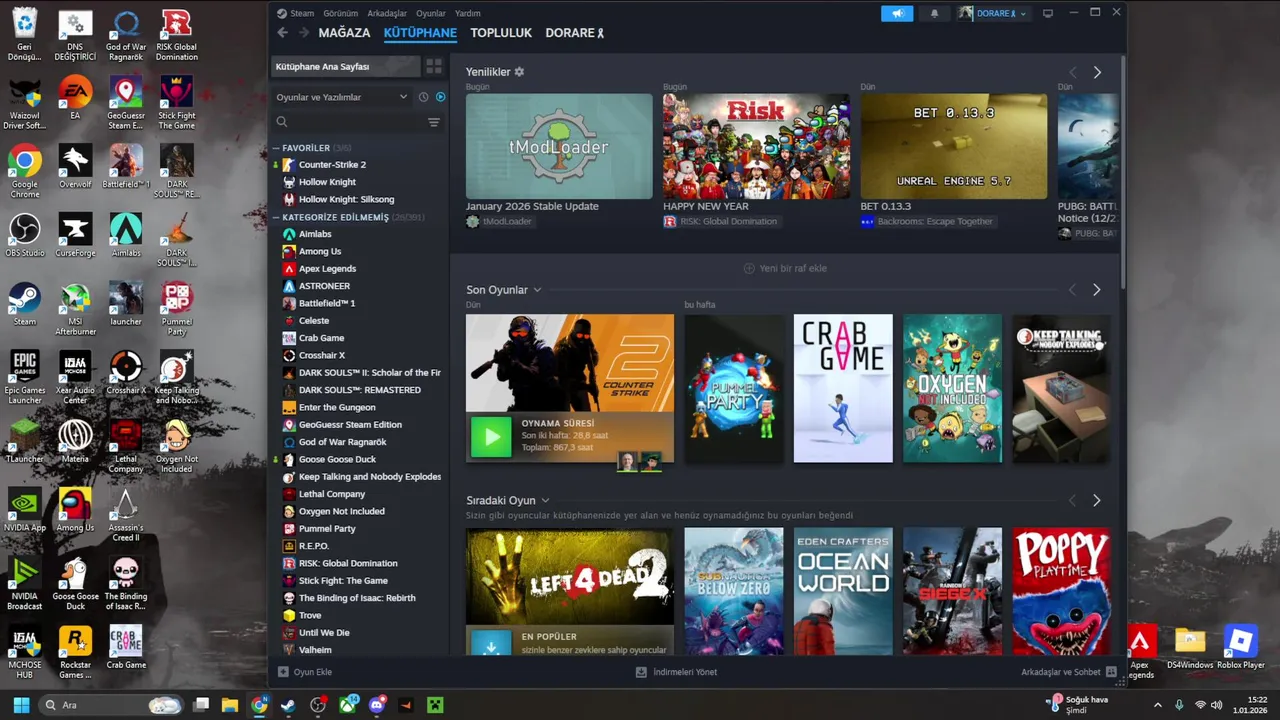Open the Görünüm menu
This screenshot has width=1280, height=720.
340,13
